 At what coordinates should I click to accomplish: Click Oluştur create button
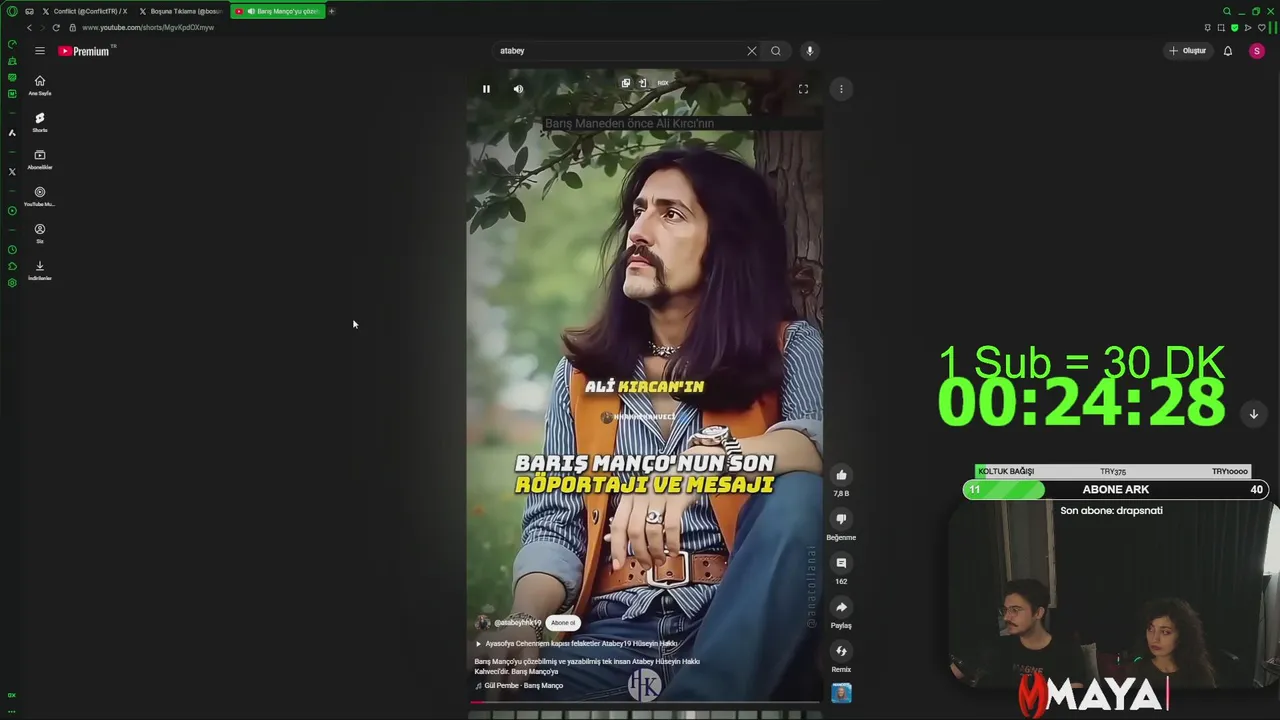tap(1188, 51)
